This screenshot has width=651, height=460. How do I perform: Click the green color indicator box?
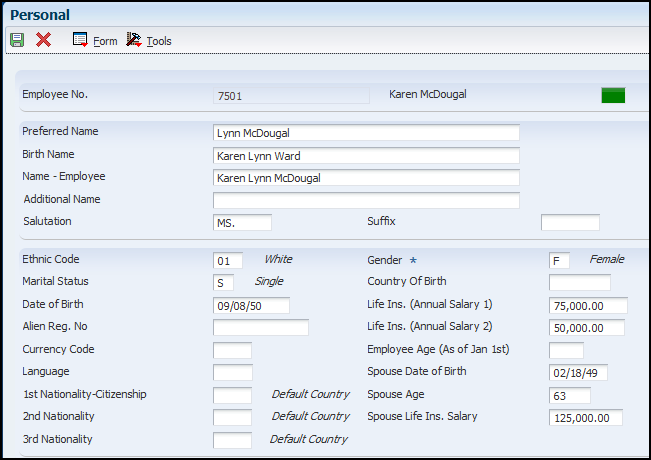[613, 95]
